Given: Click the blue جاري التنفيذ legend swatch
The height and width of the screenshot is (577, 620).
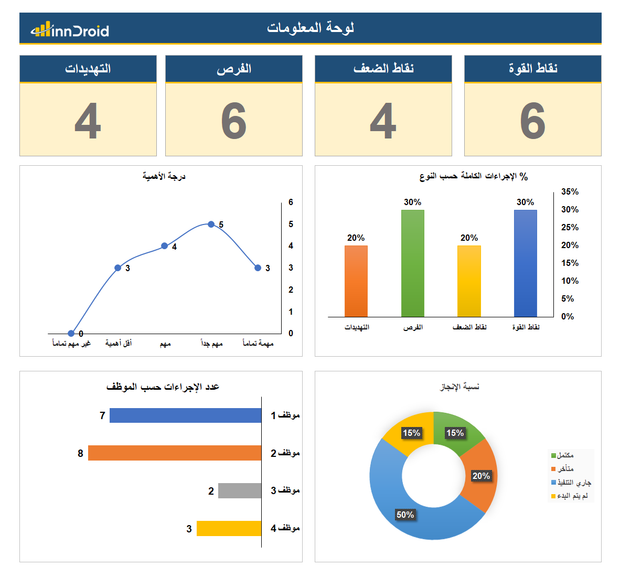Looking at the screenshot, I should [x=553, y=482].
